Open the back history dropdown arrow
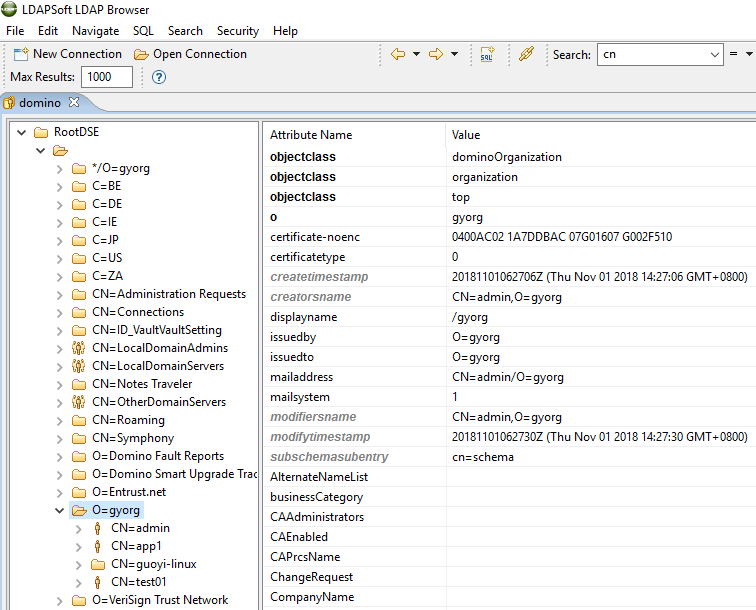The height and width of the screenshot is (610, 756). click(x=416, y=54)
